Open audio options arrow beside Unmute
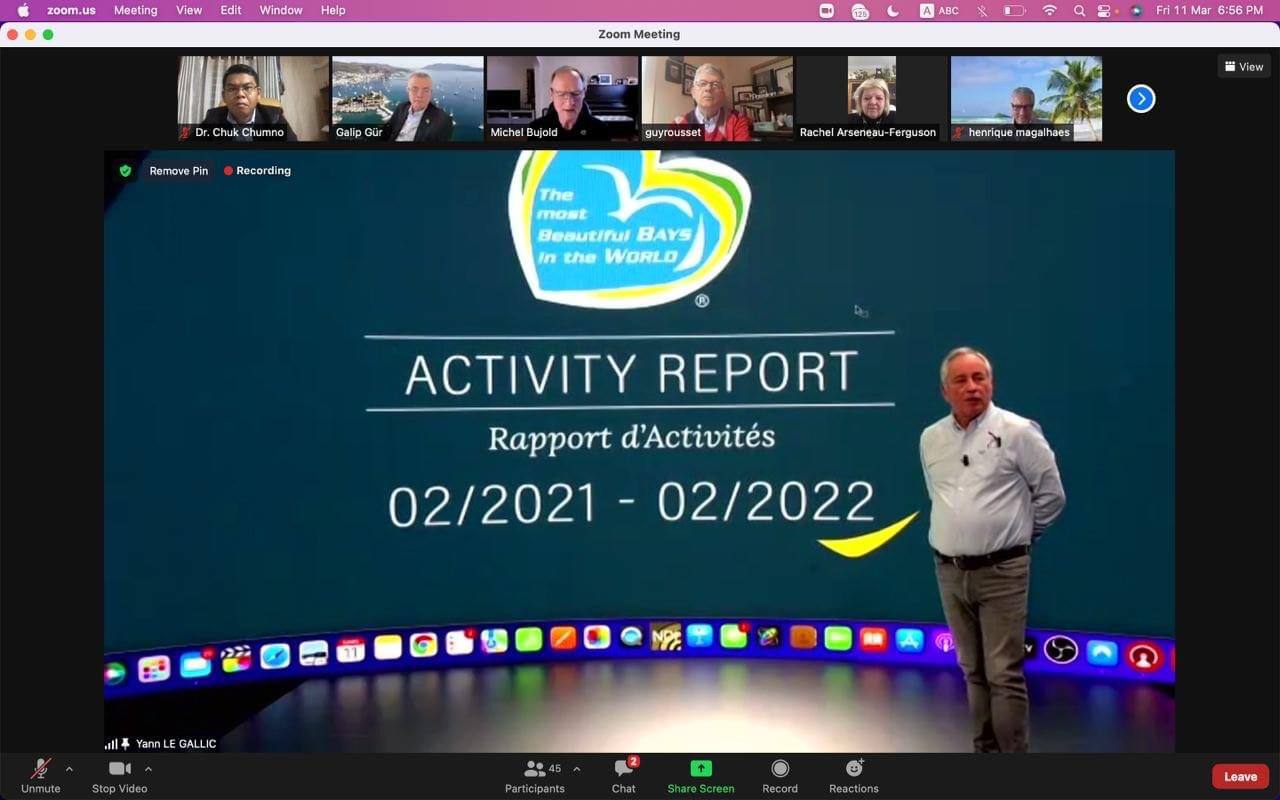This screenshot has width=1280, height=800. (x=69, y=769)
